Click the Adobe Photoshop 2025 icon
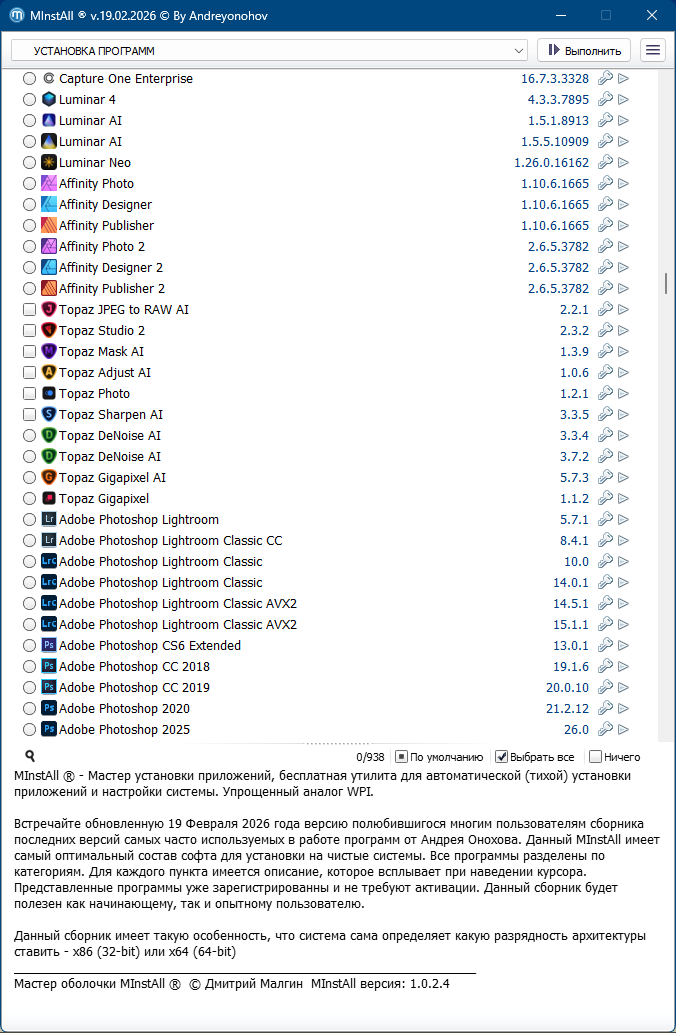Screen dimensions: 676x1033 coord(49,729)
